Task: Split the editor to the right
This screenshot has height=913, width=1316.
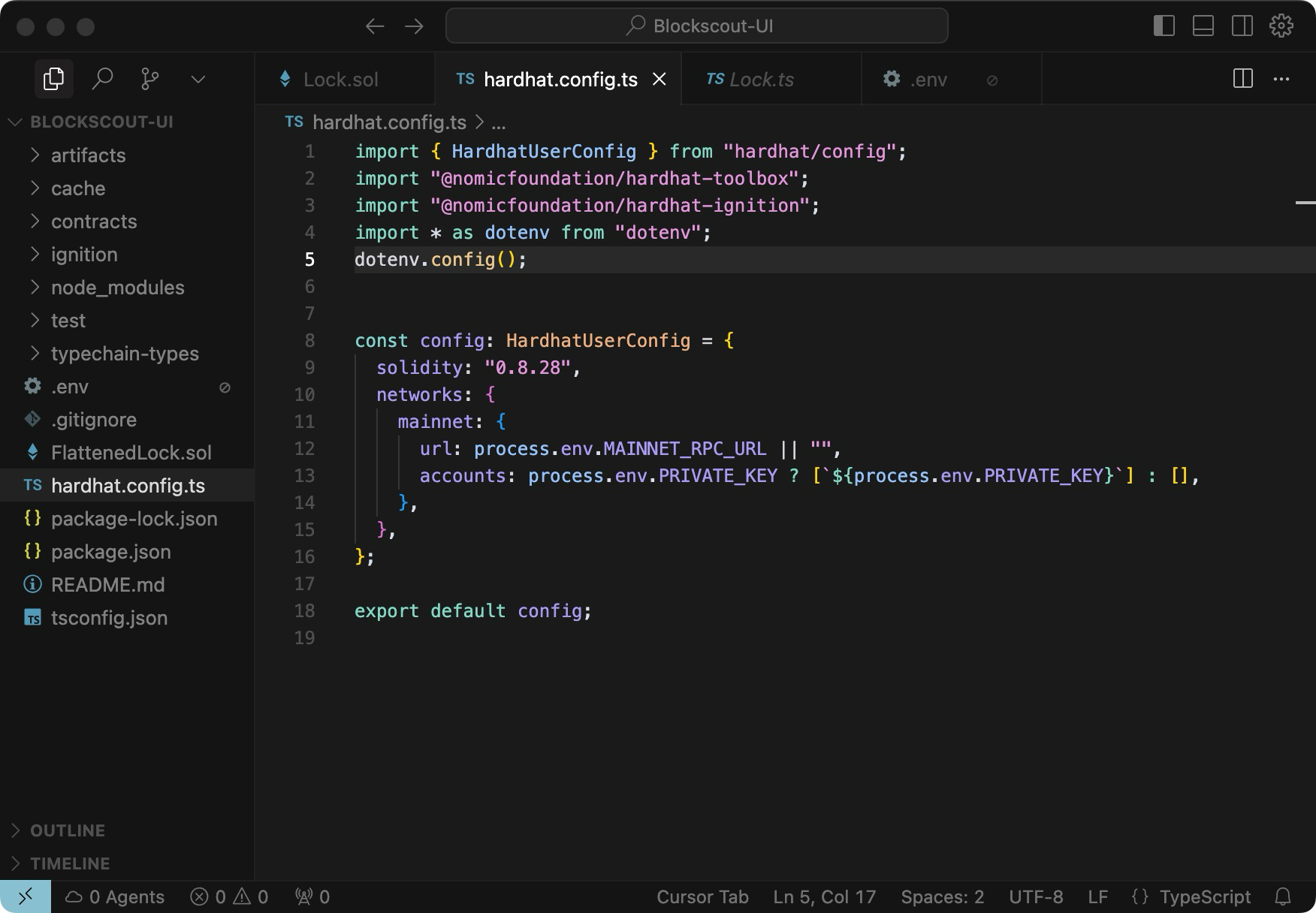Action: [x=1243, y=79]
